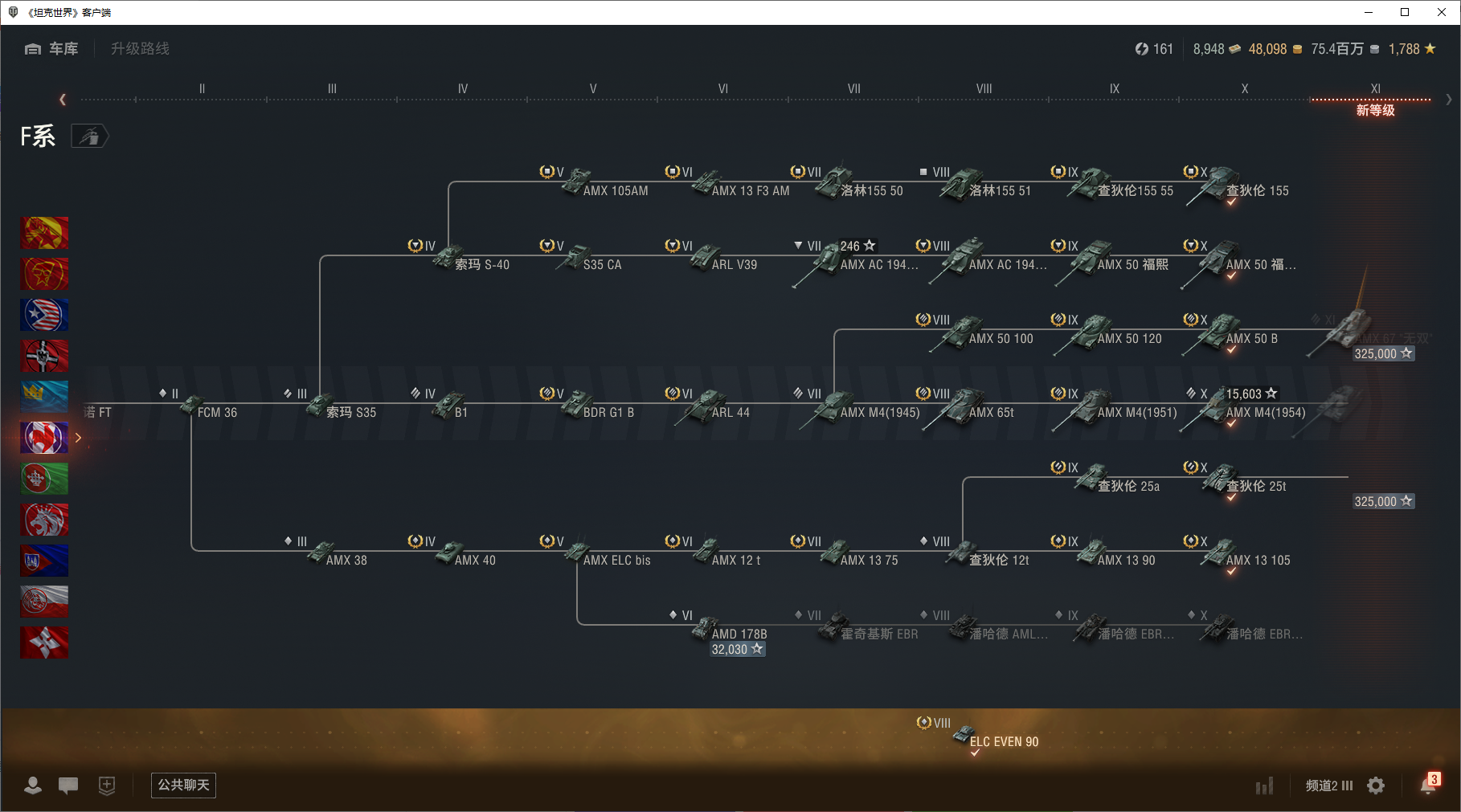Select the 洛林155 51 artillery node
1461x812 pixels.
964,182
